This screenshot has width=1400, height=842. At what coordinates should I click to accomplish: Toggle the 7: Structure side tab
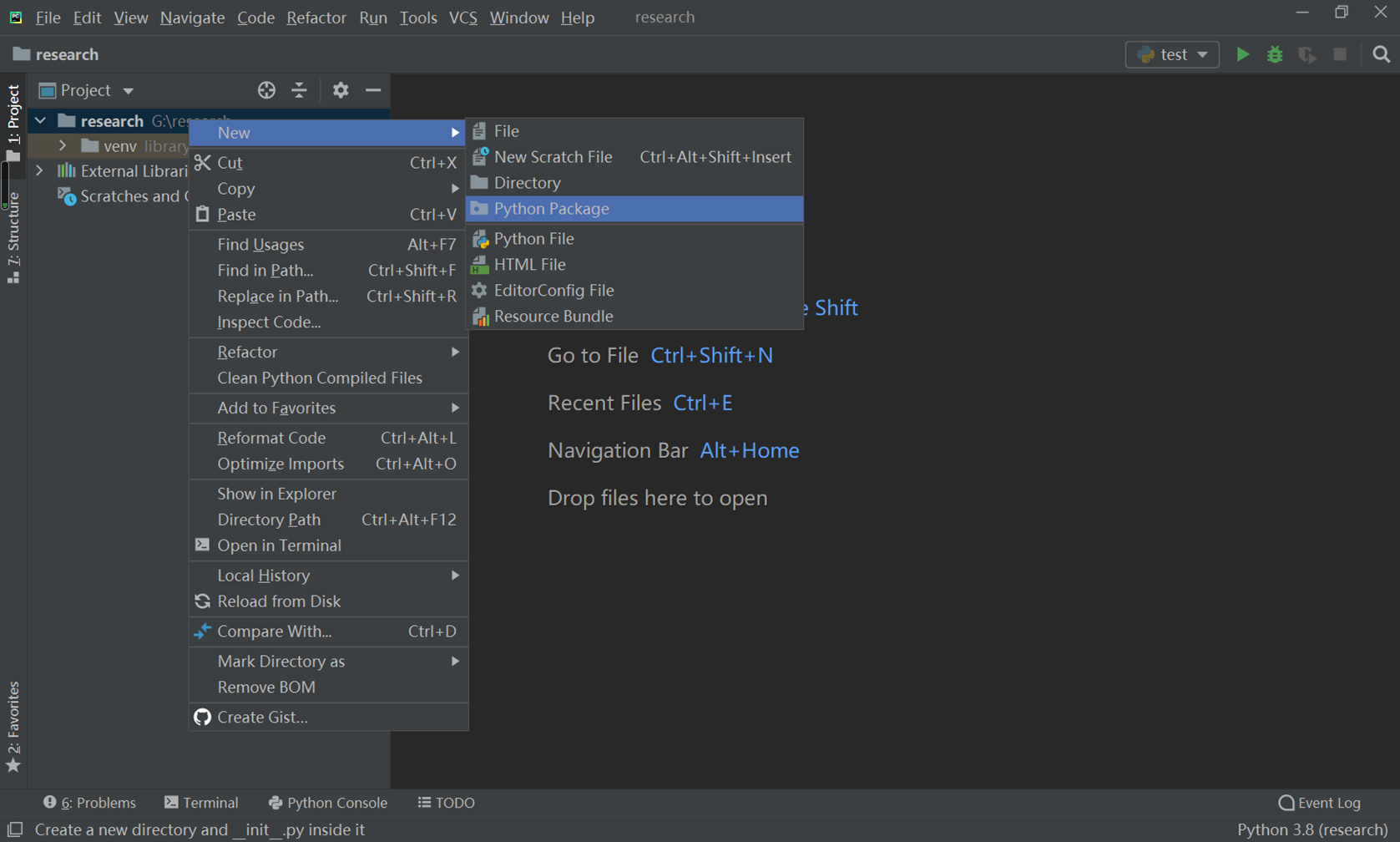click(13, 238)
